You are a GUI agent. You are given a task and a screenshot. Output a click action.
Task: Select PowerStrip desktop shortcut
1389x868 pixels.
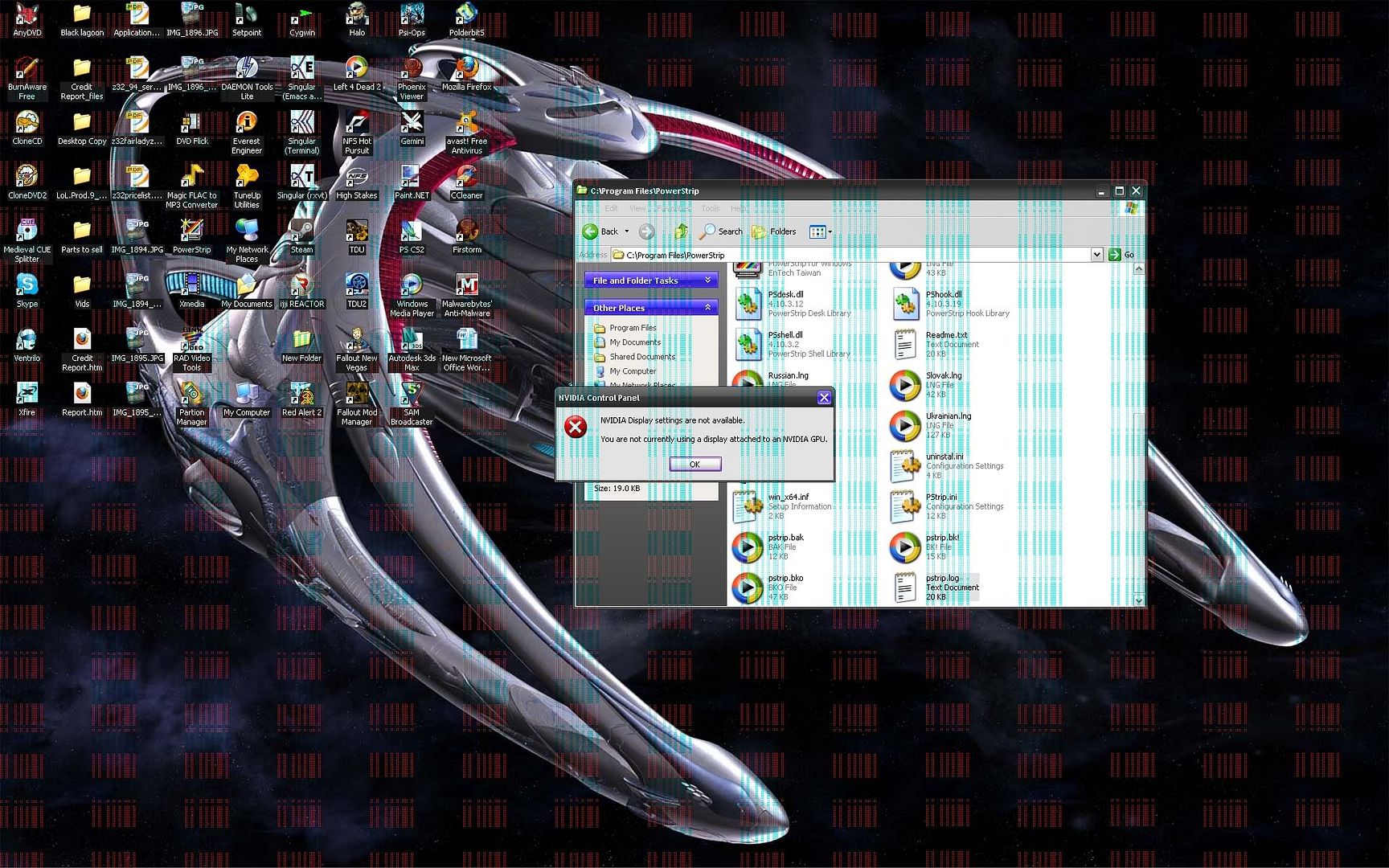(x=191, y=237)
